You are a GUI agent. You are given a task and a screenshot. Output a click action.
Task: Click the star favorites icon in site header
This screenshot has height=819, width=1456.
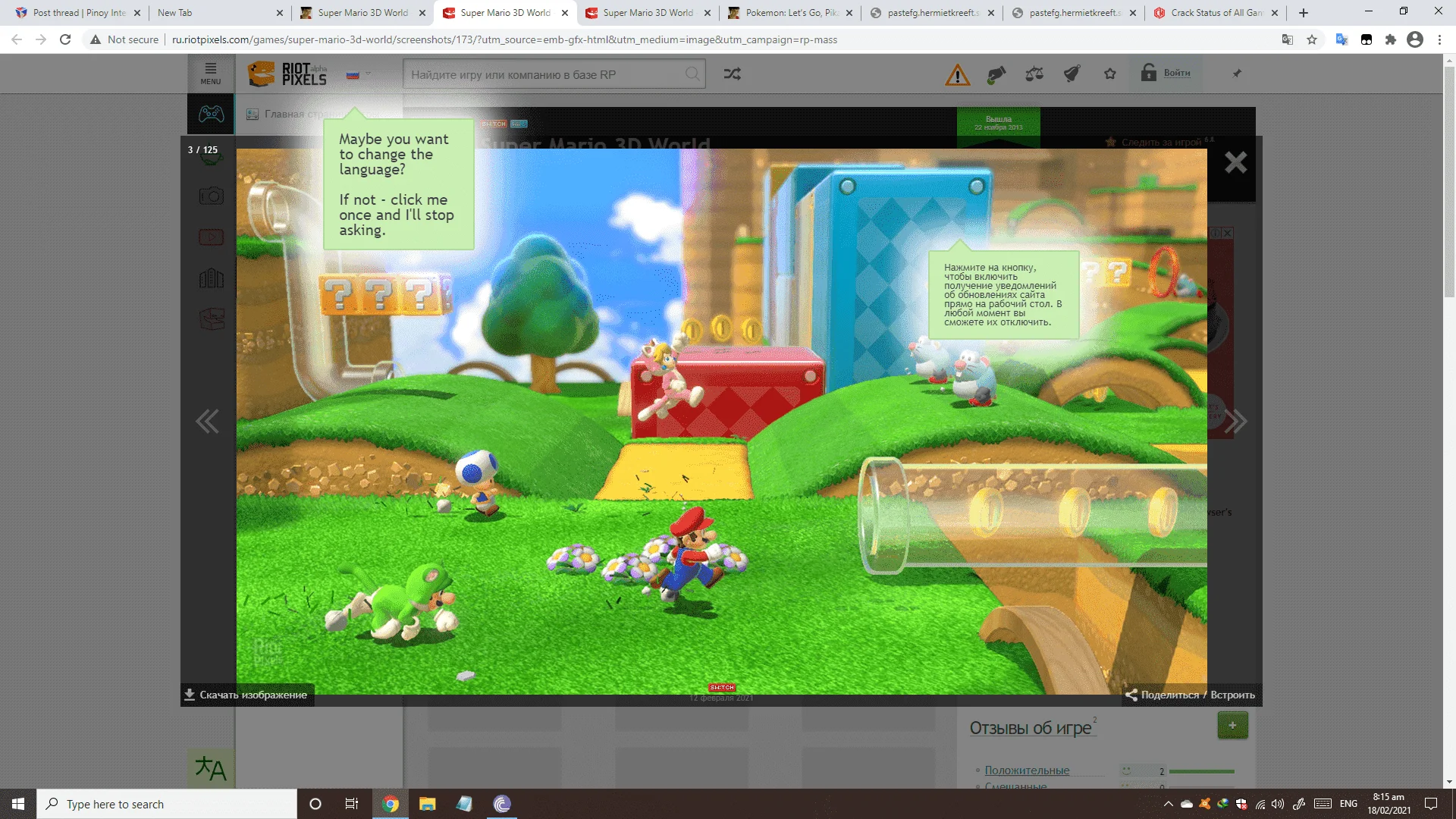point(1110,74)
